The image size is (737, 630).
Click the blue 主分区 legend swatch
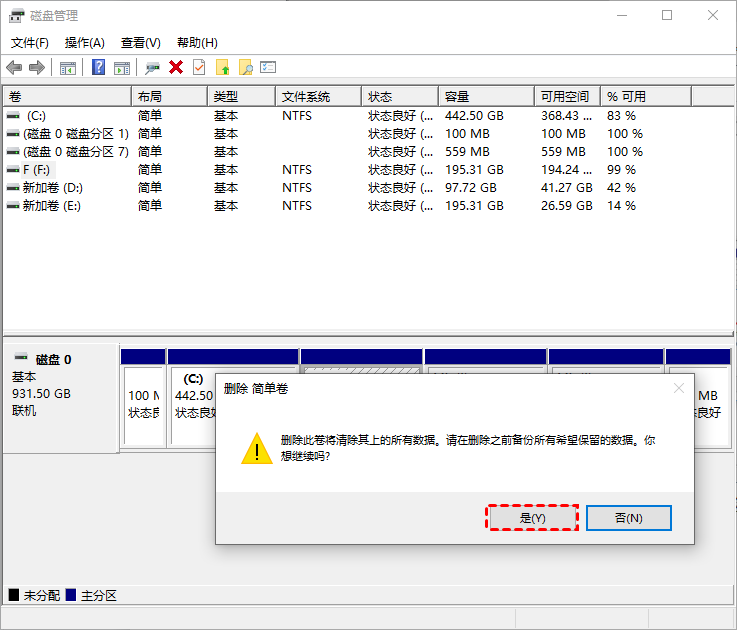coord(71,595)
